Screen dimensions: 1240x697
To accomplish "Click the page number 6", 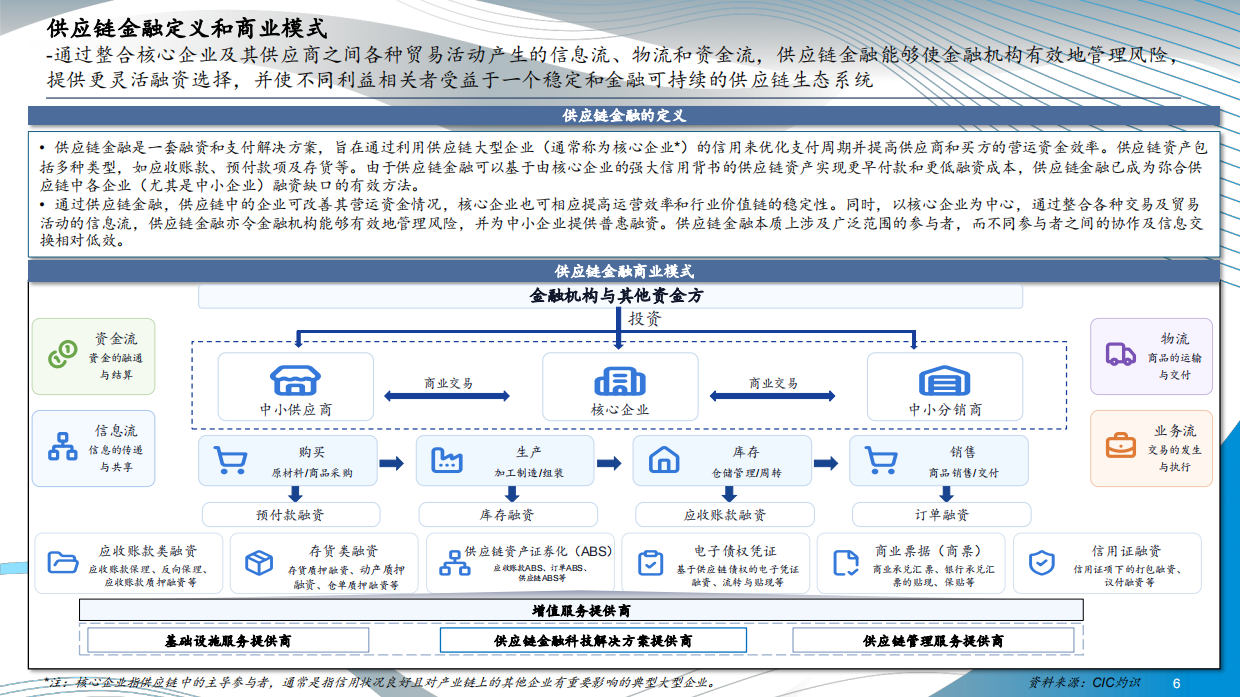I will [x=1177, y=682].
